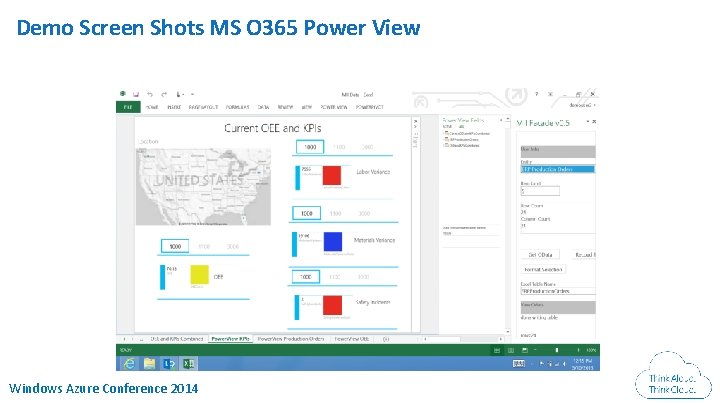Screen dimensions: 720x405
Task: Select the 1000 tile above OEE card
Action: click(175, 247)
